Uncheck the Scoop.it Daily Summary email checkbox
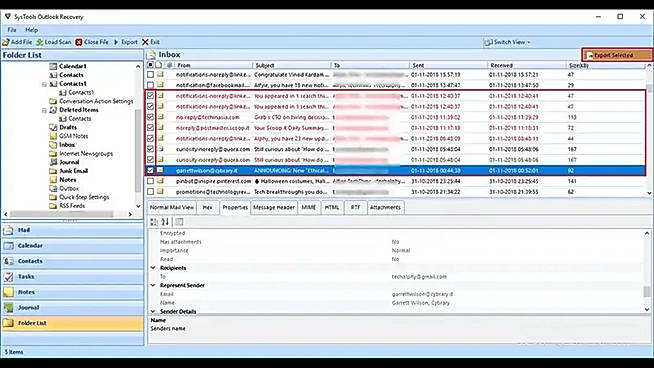 click(x=150, y=128)
